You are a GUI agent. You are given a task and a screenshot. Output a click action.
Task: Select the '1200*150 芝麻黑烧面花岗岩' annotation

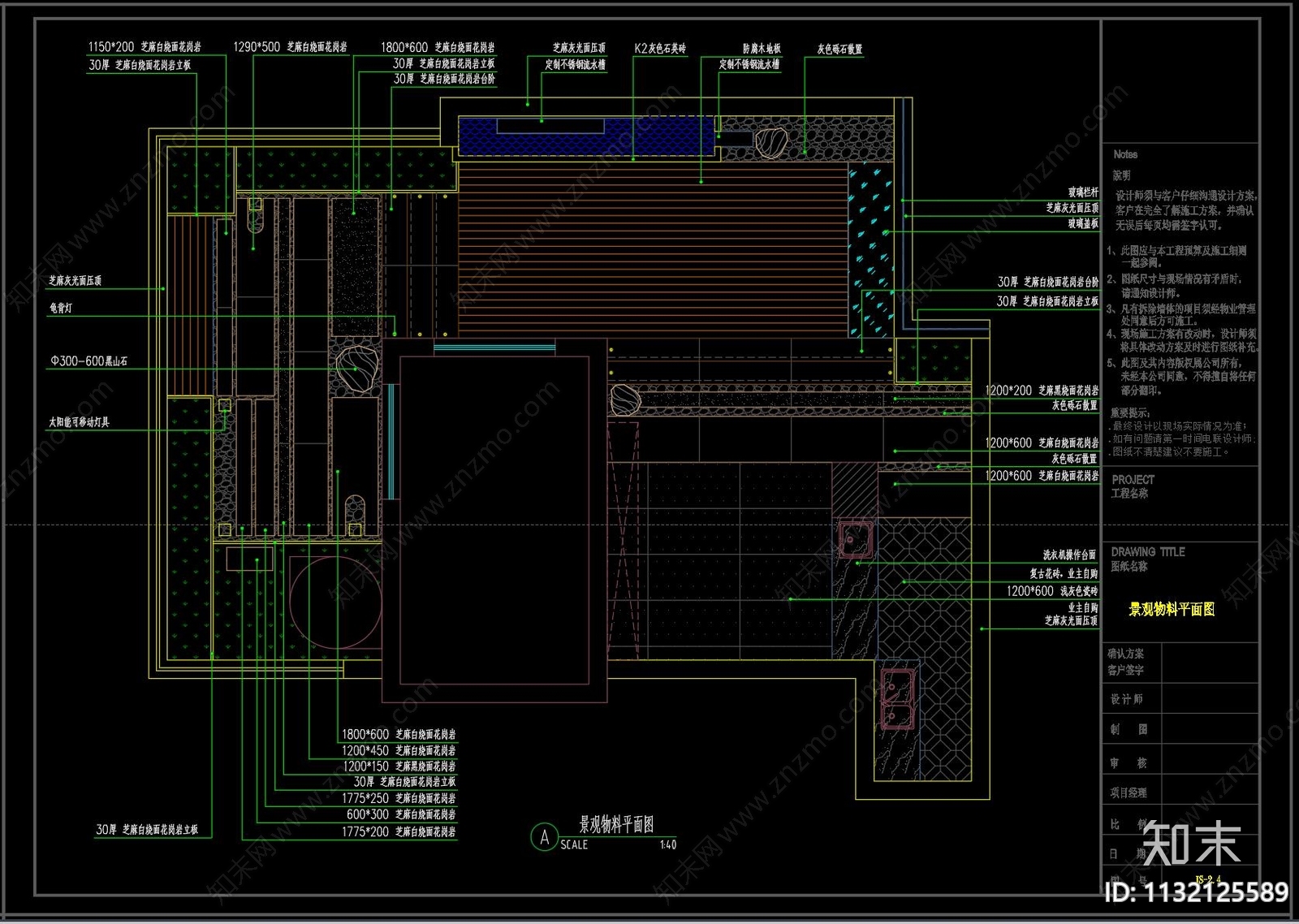click(x=399, y=766)
